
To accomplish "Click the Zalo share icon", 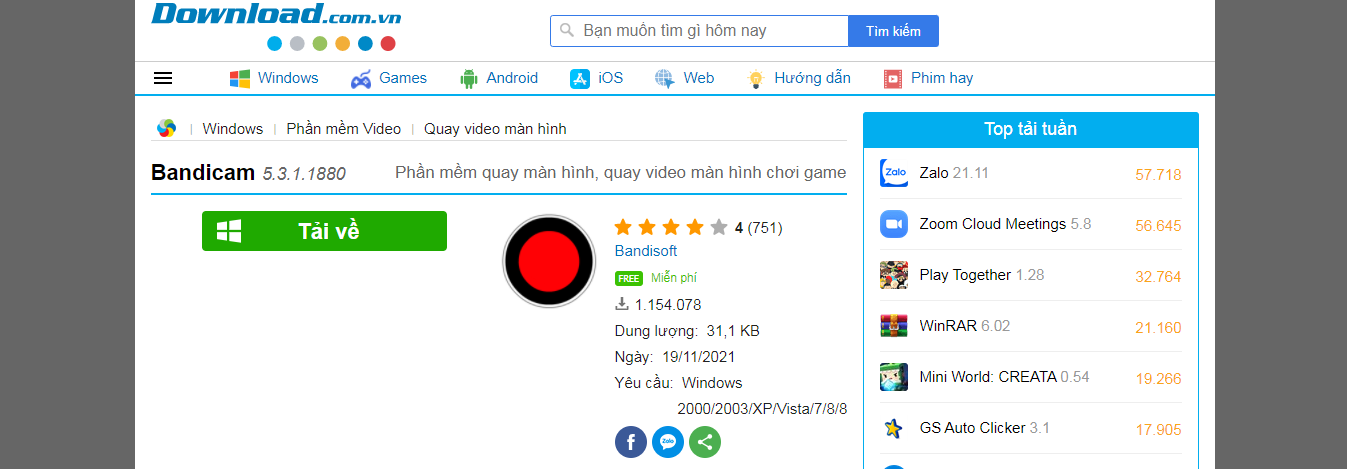I will [x=668, y=442].
